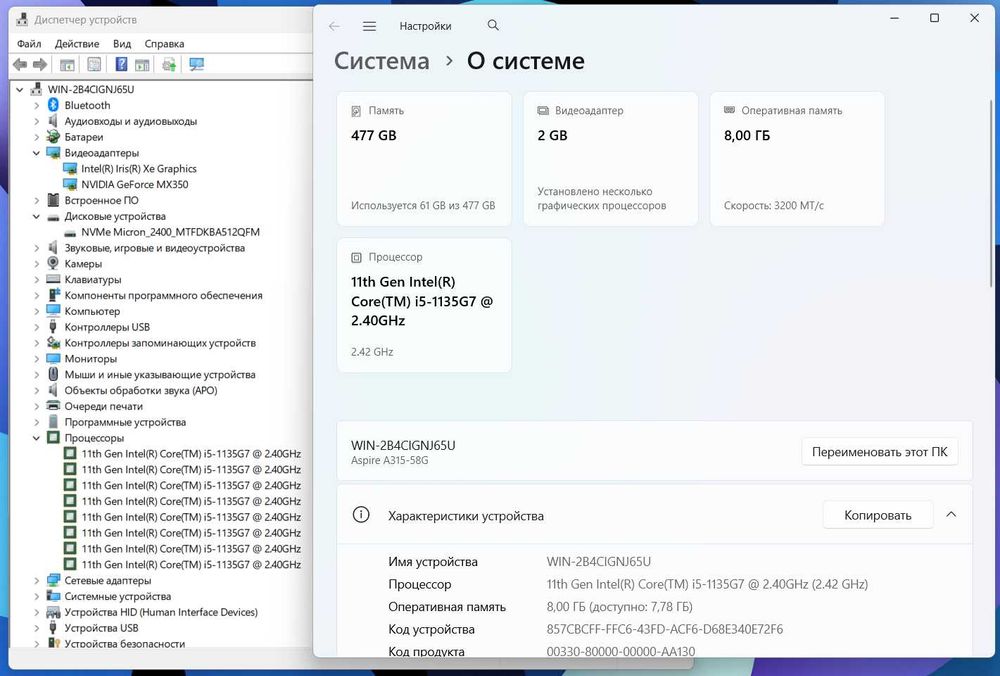Click the info icon next to Характеристики устройства
The image size is (1000, 676).
click(361, 515)
